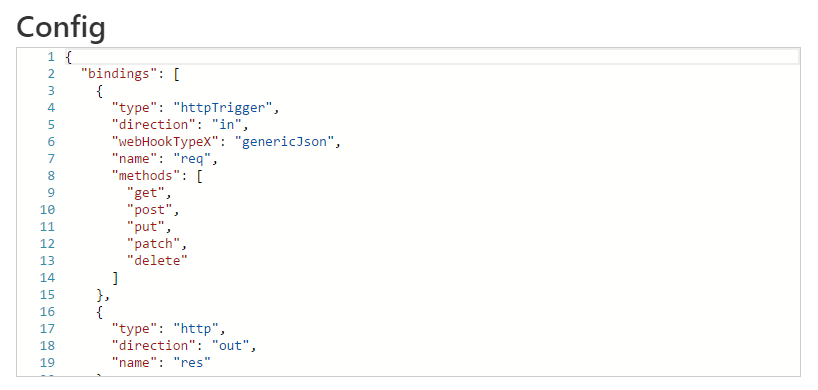Click the "out" direction value

click(x=230, y=345)
